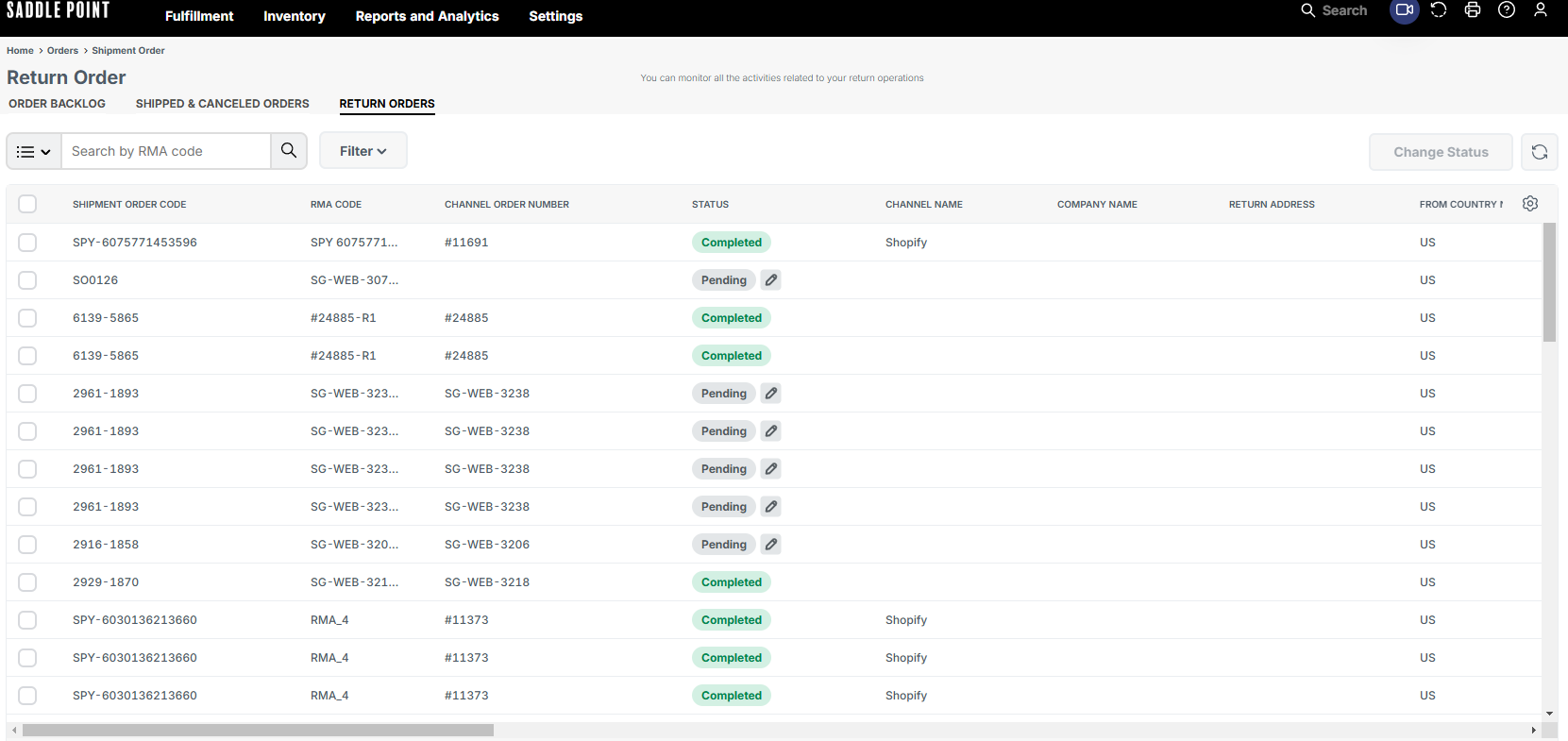
Task: Open the Reports and Analytics menu
Action: tap(427, 16)
